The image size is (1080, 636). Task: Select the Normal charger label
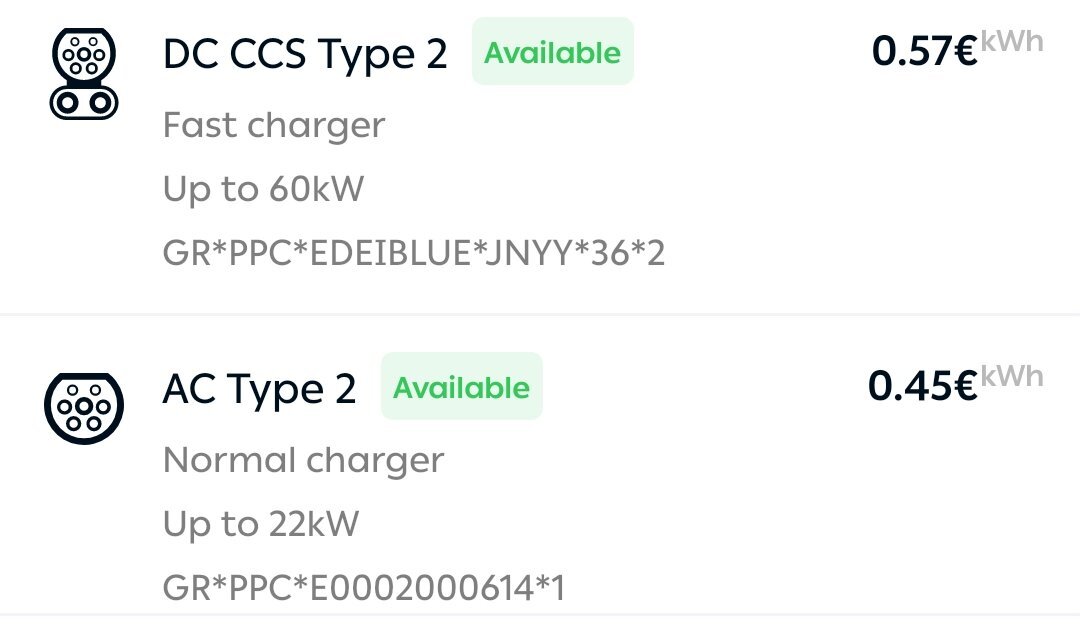click(x=304, y=460)
